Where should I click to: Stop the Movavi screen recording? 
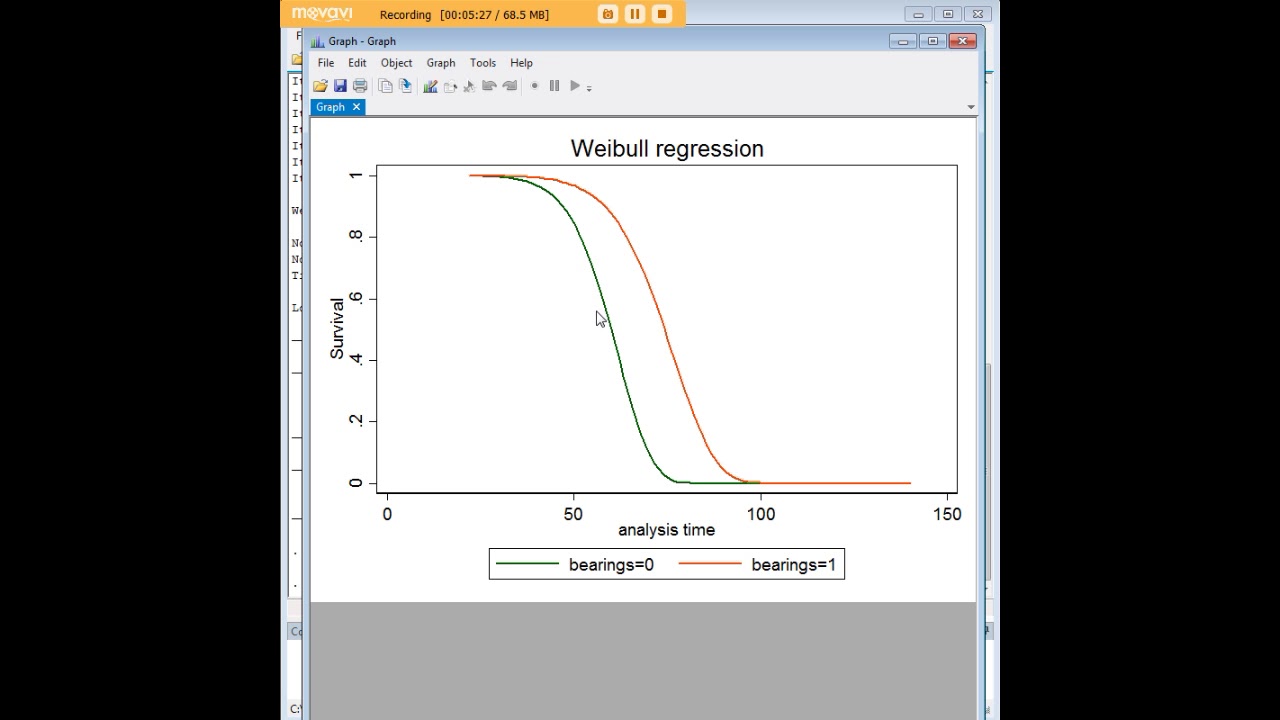click(662, 14)
